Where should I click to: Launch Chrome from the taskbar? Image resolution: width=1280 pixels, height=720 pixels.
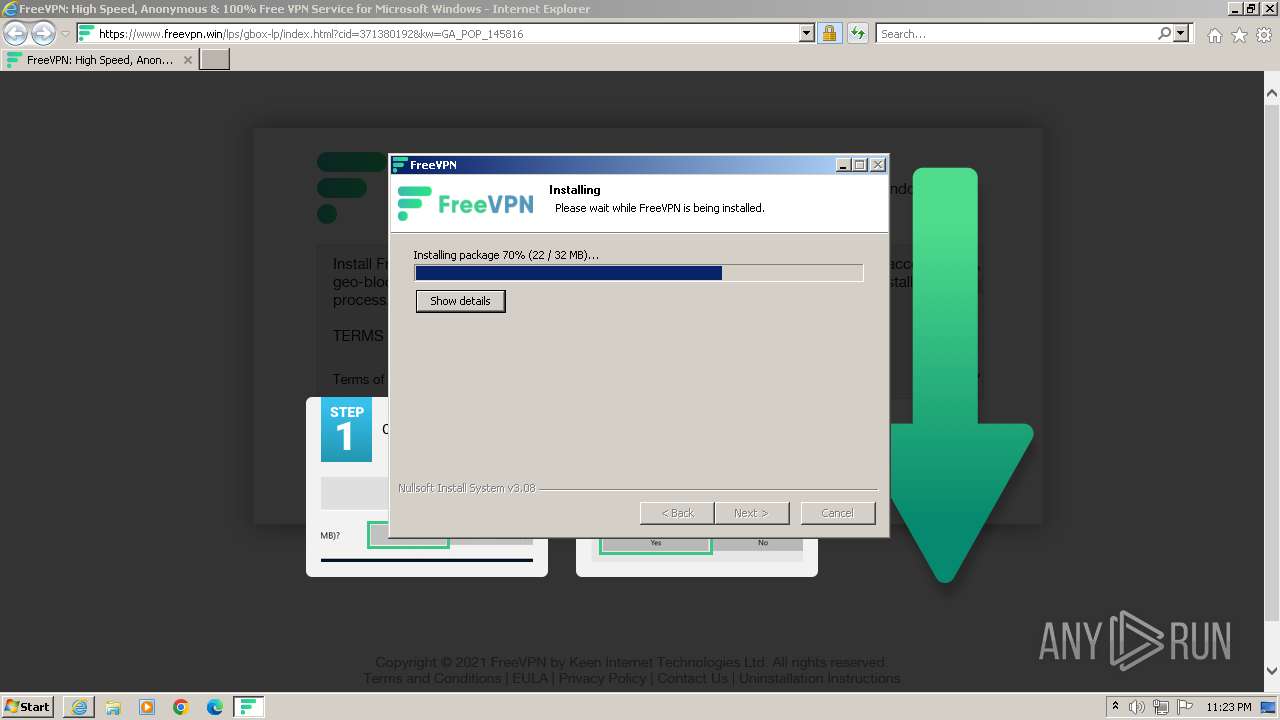coord(181,707)
